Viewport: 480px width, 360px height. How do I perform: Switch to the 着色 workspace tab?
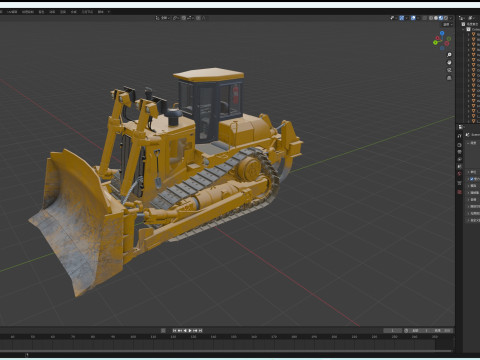click(41, 12)
